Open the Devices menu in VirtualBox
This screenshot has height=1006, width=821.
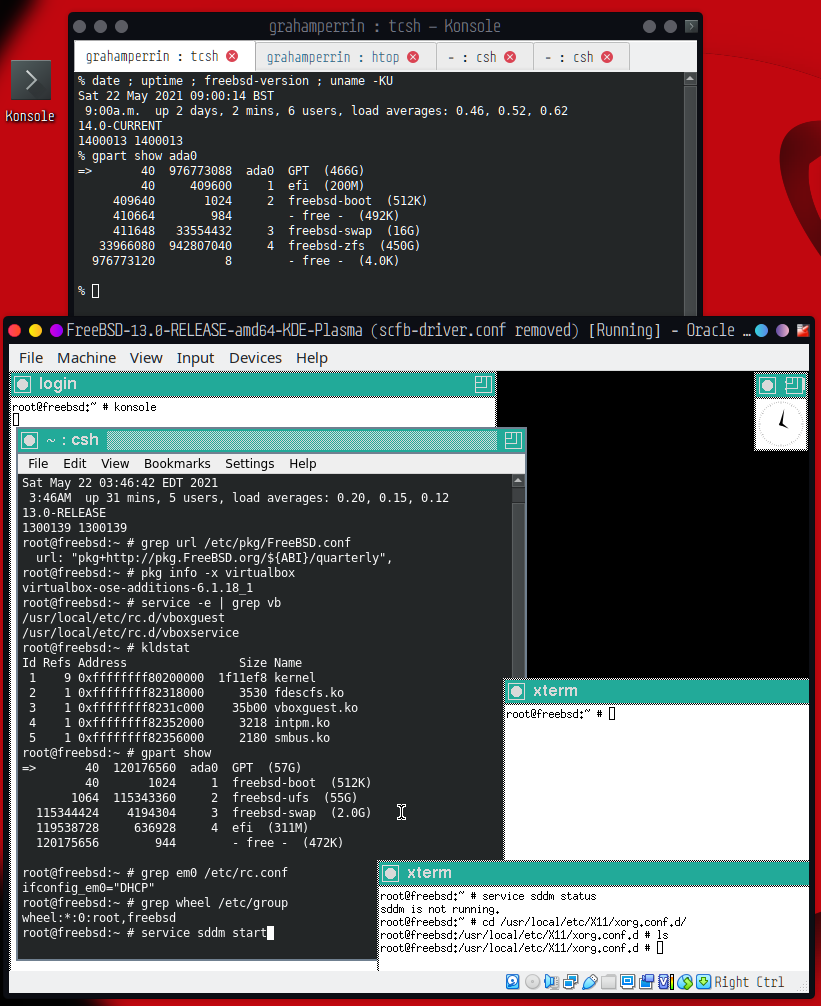click(255, 358)
